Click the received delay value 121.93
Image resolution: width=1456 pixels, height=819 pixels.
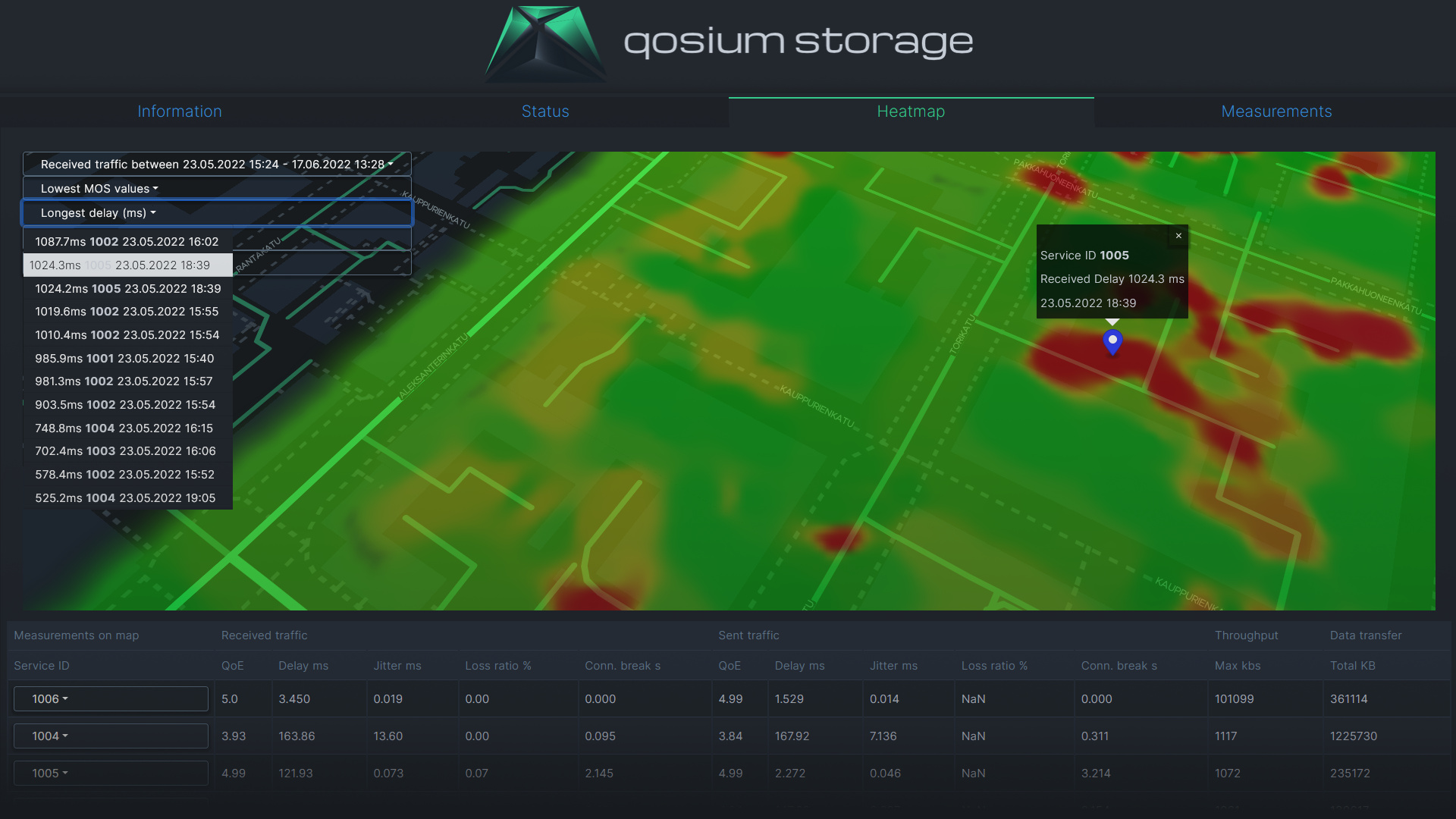coord(296,773)
